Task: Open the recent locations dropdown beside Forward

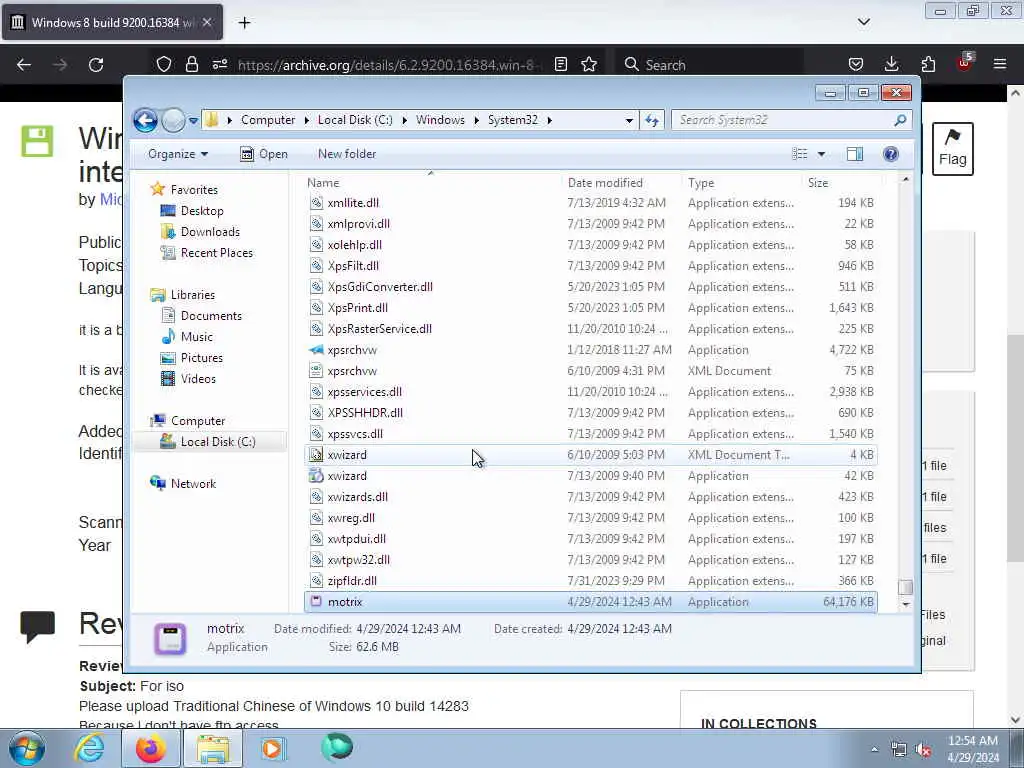Action: coord(193,121)
